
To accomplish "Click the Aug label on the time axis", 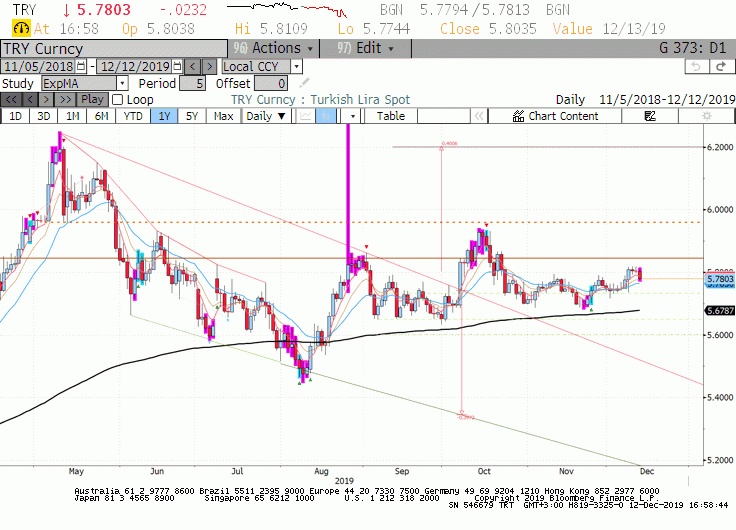I will (x=321, y=471).
